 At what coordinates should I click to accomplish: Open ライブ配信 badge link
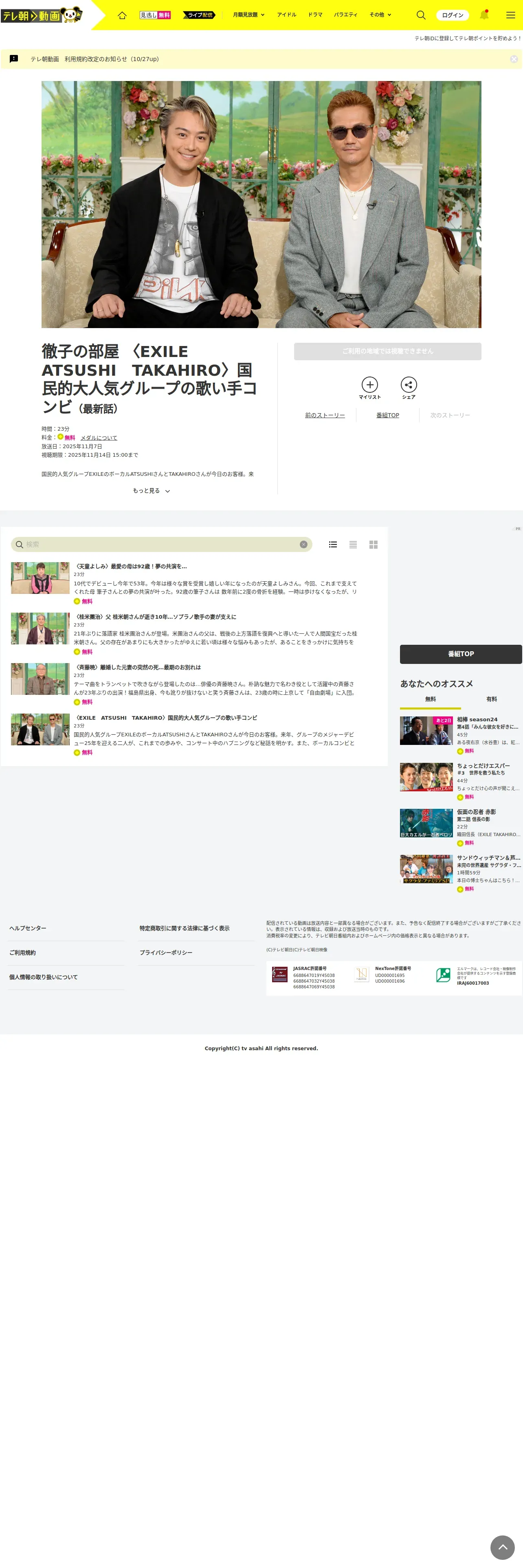pyautogui.click(x=199, y=15)
